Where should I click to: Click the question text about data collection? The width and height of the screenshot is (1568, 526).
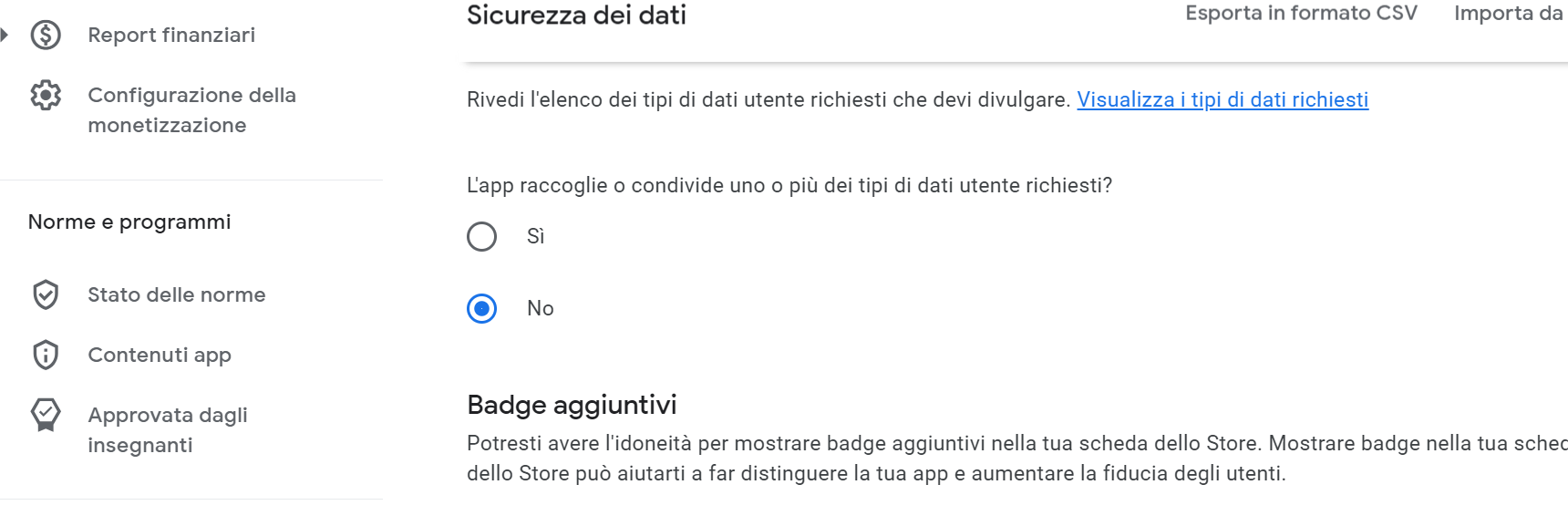tap(789, 185)
